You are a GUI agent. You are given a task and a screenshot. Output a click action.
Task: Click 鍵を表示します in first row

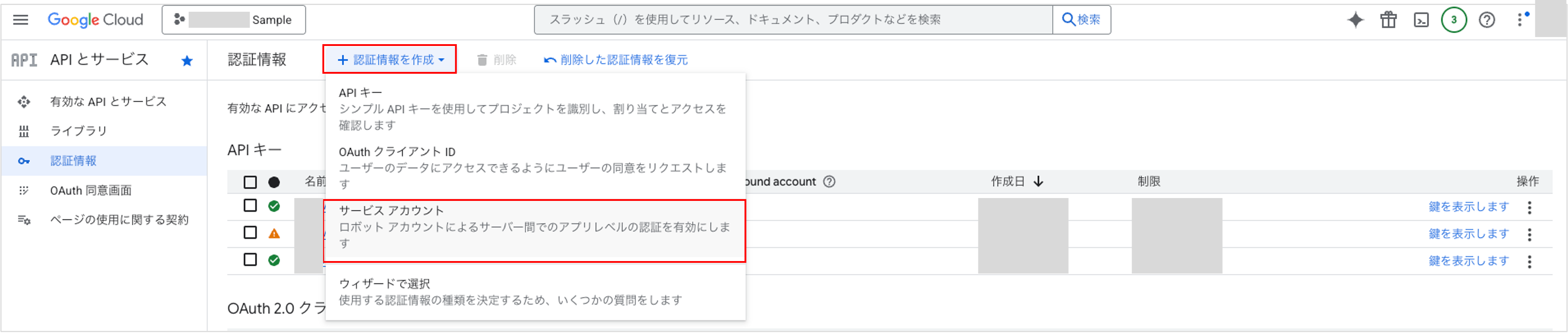(1469, 207)
